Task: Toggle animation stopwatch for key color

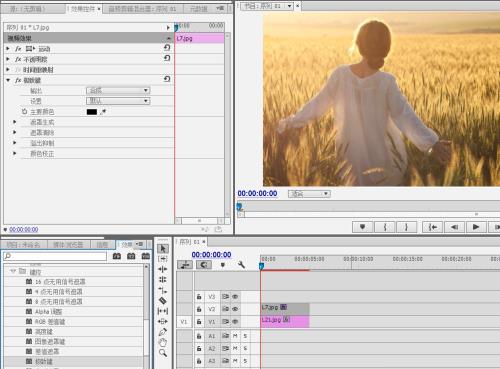Action: pyautogui.click(x=24, y=112)
